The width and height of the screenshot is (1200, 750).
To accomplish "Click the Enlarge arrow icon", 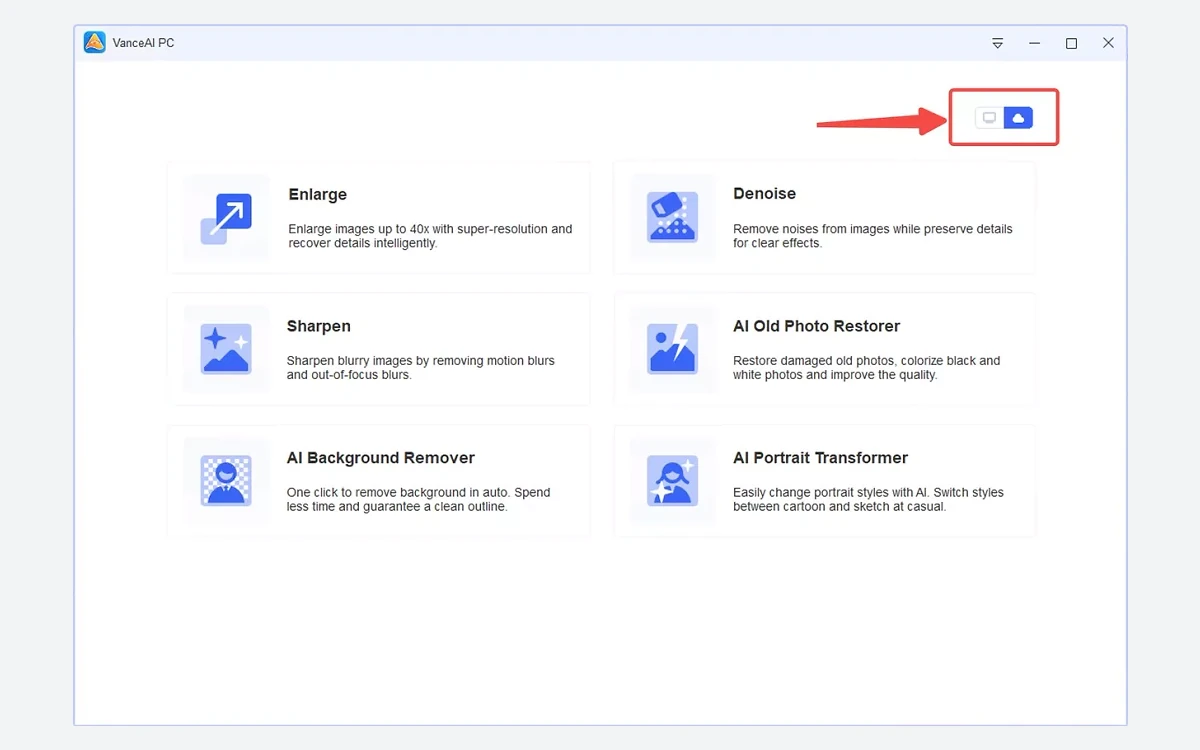I will 226,218.
